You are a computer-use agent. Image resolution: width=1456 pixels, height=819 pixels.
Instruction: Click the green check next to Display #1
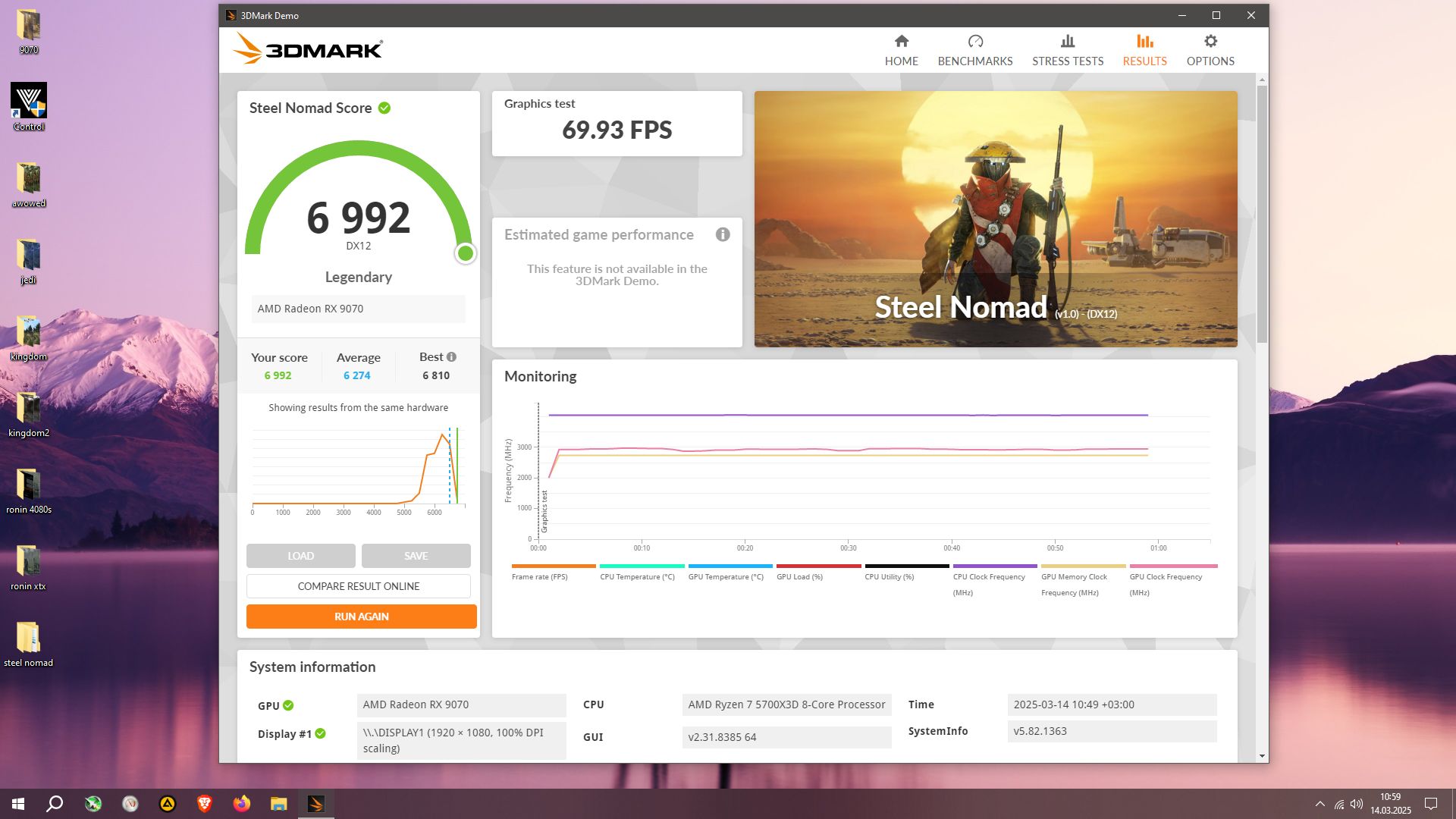click(x=320, y=733)
